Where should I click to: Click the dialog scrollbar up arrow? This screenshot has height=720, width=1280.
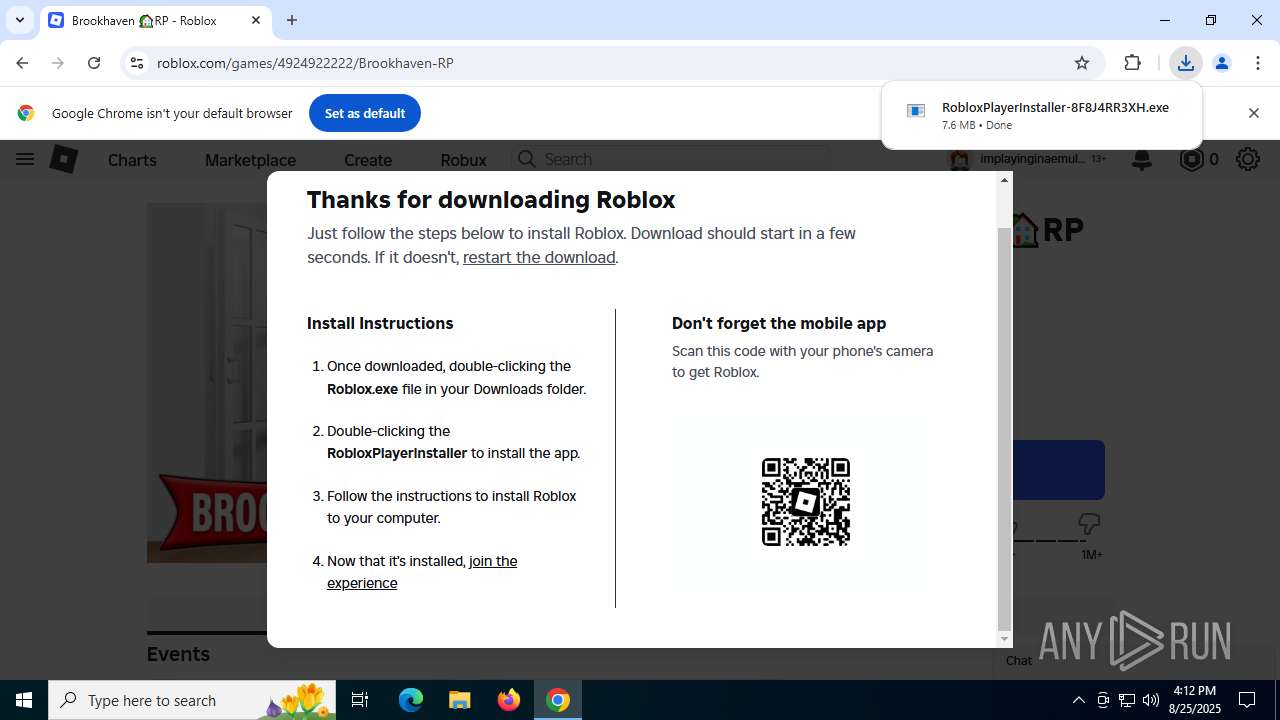click(x=1004, y=180)
